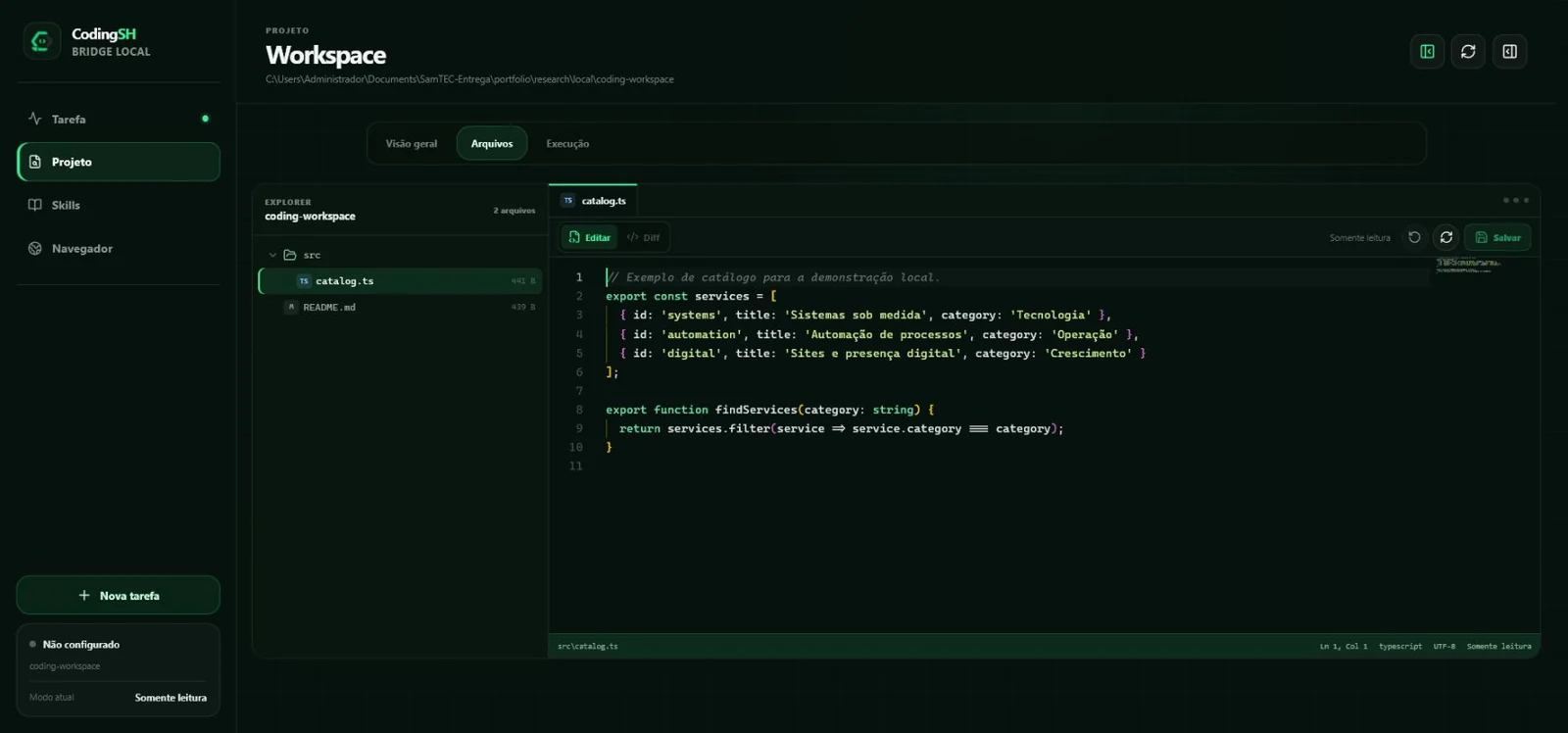Click the src folder icon
The image size is (1568, 733).
(x=290, y=255)
